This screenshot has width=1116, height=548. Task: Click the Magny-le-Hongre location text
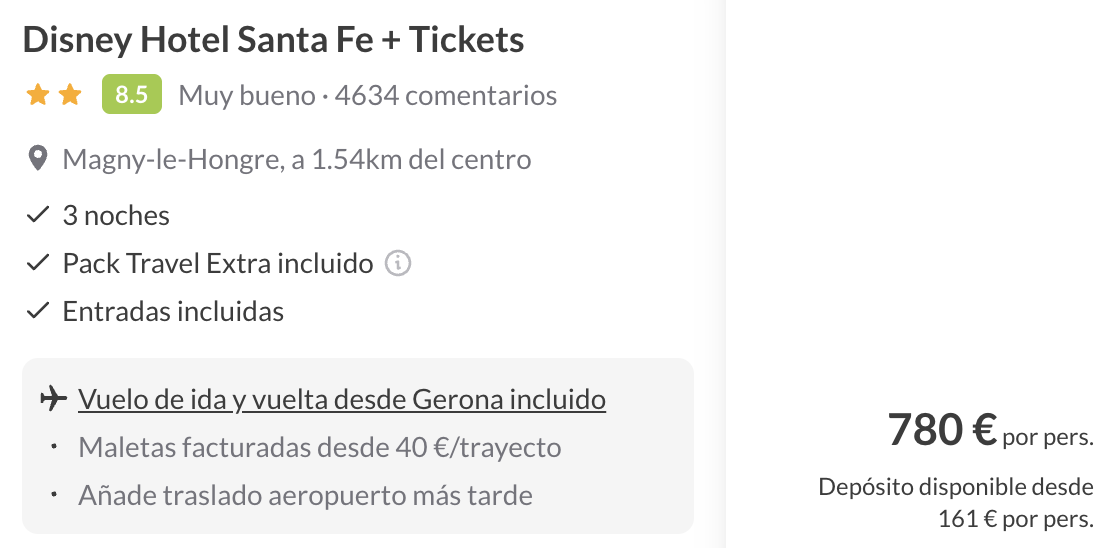[x=297, y=159]
